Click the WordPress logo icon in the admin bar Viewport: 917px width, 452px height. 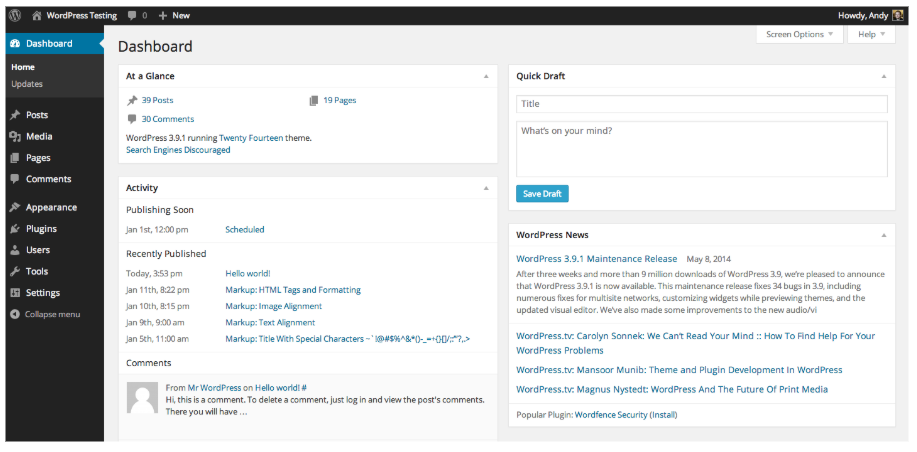(15, 16)
